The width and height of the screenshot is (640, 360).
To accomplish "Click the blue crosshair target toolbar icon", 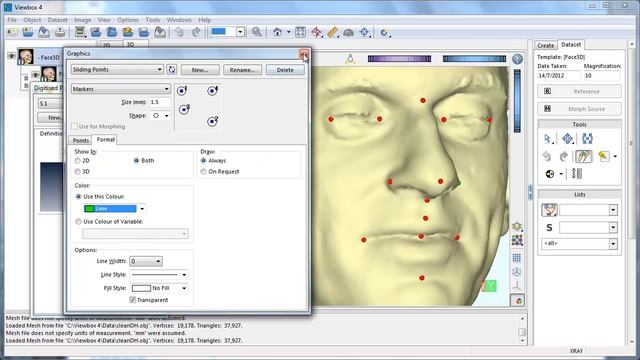I will [x=364, y=32].
